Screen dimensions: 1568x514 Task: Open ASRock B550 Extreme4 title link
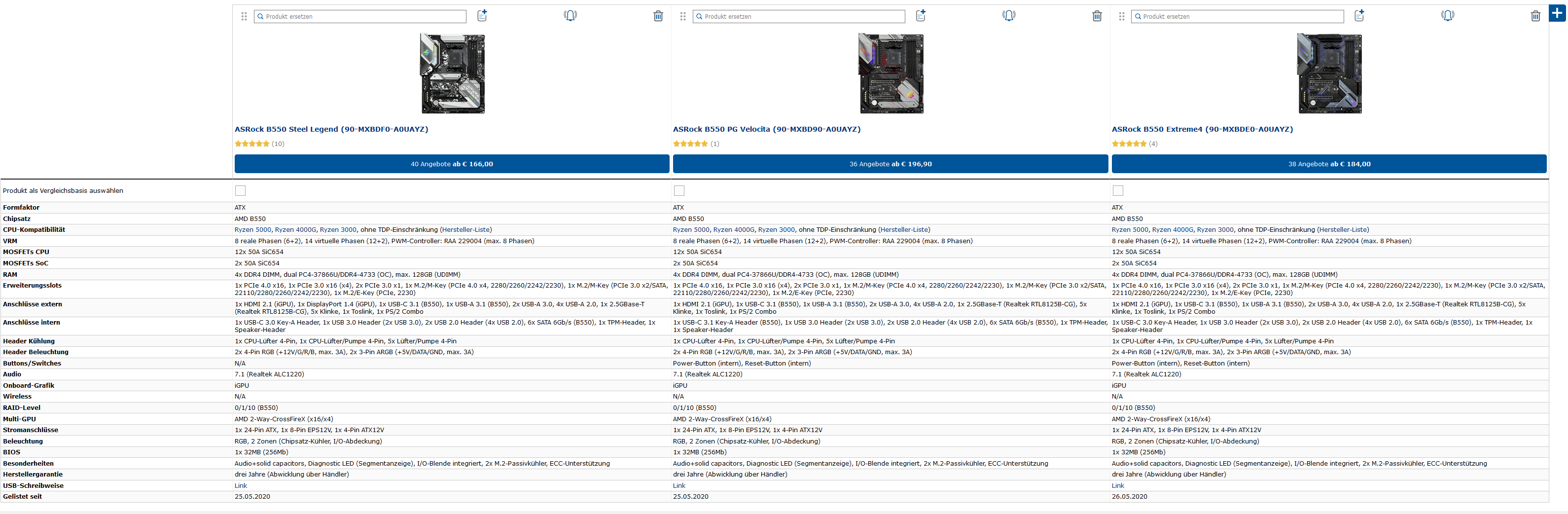click(x=1202, y=129)
